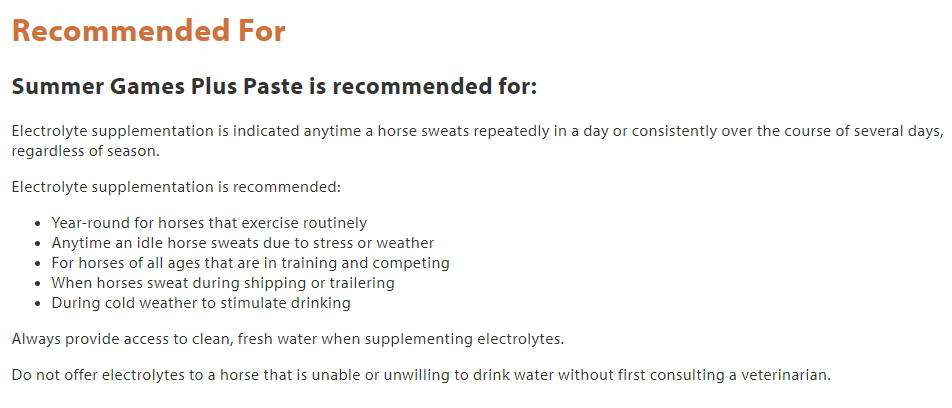This screenshot has height=408, width=952.
Task: Click bullet 'Anytime an idle horse sweats'
Action: tap(242, 243)
